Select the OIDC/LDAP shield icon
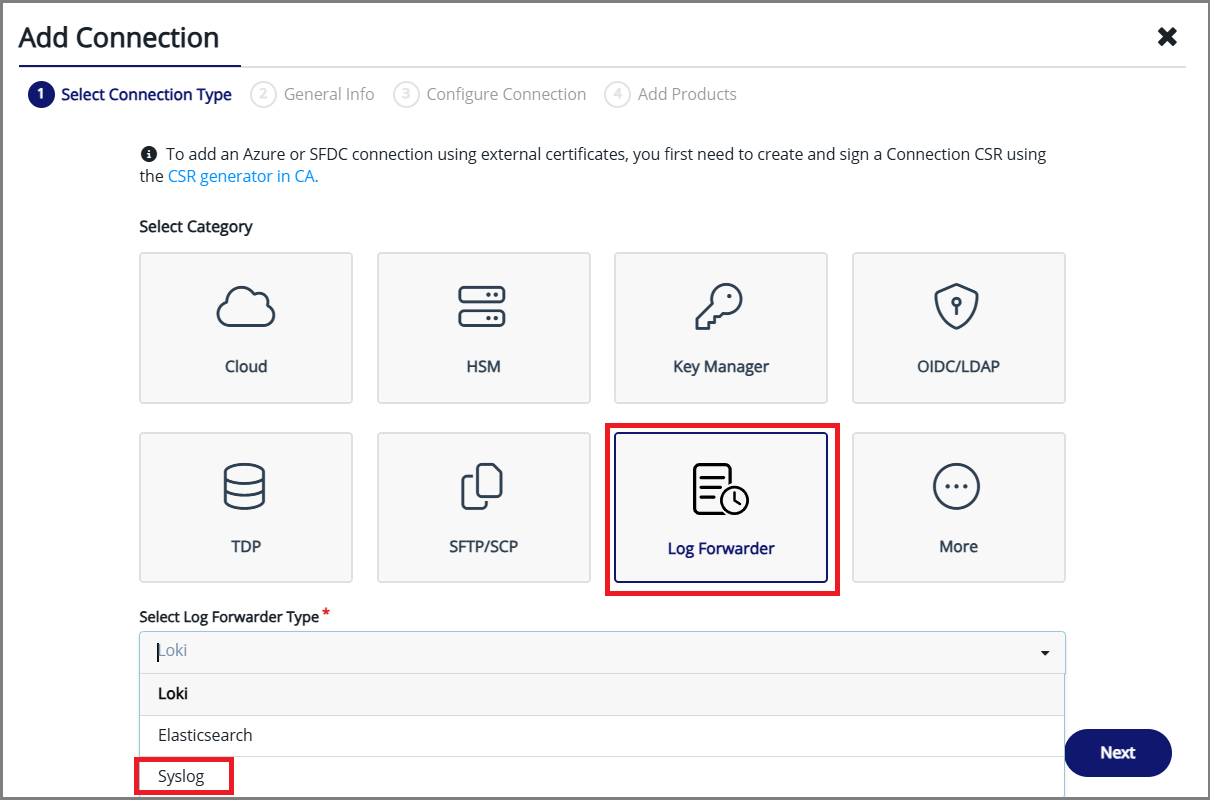 pos(957,308)
